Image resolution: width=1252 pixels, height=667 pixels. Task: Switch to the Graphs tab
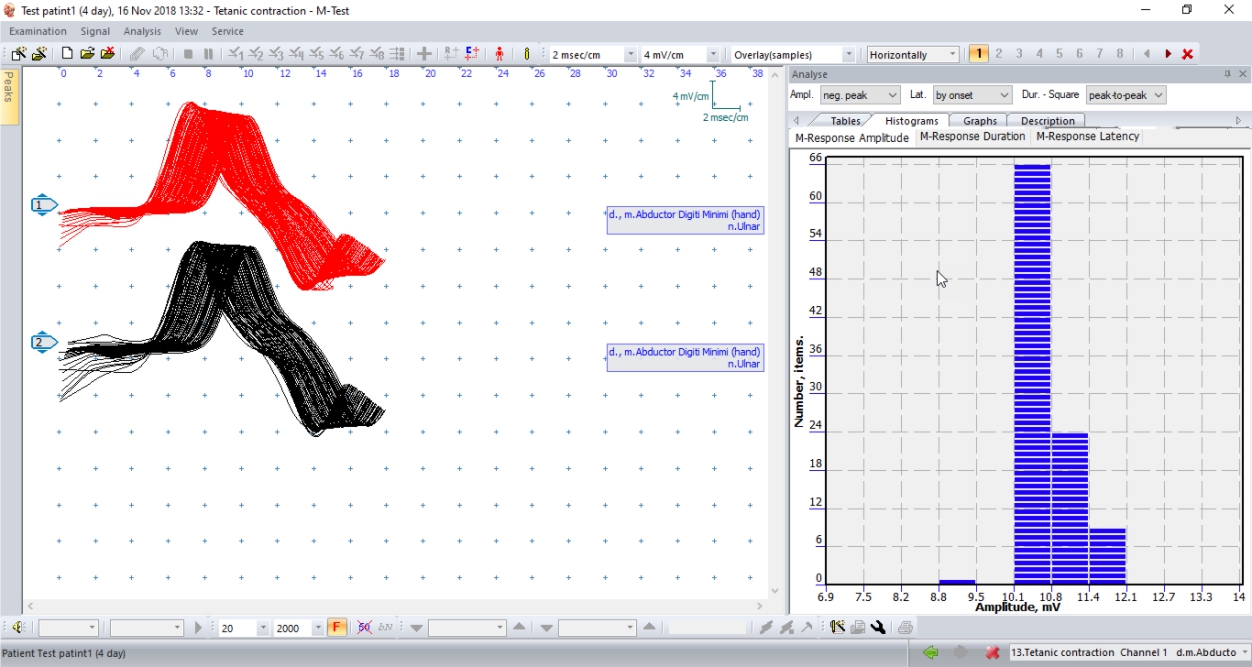(x=980, y=121)
